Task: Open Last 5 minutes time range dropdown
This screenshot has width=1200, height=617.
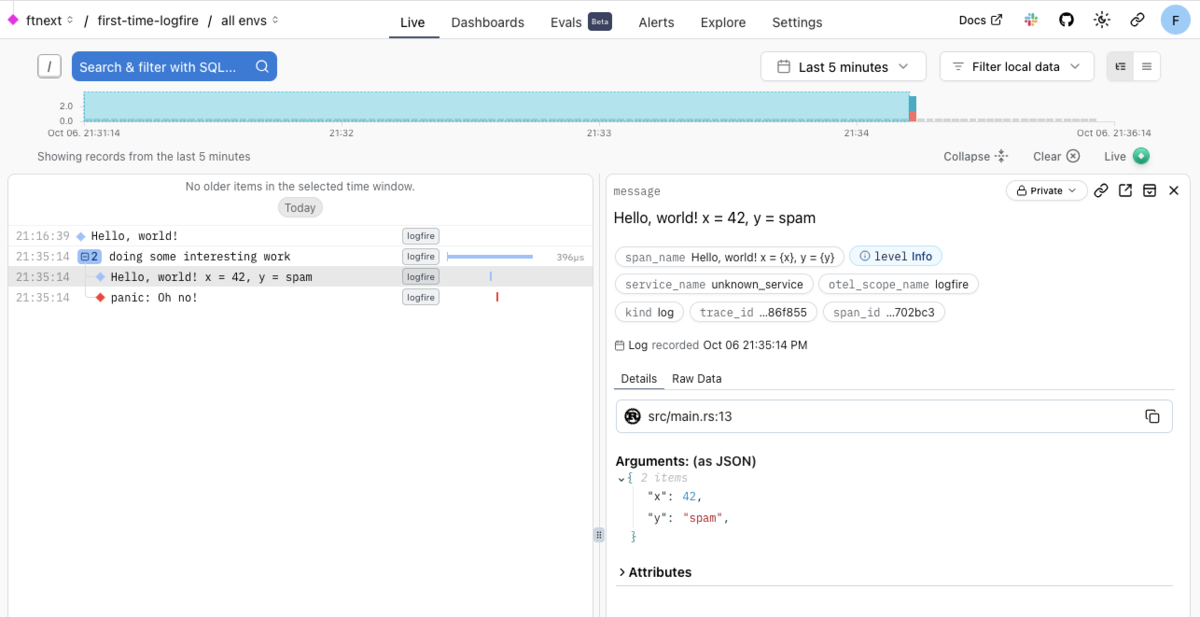Action: pos(841,67)
